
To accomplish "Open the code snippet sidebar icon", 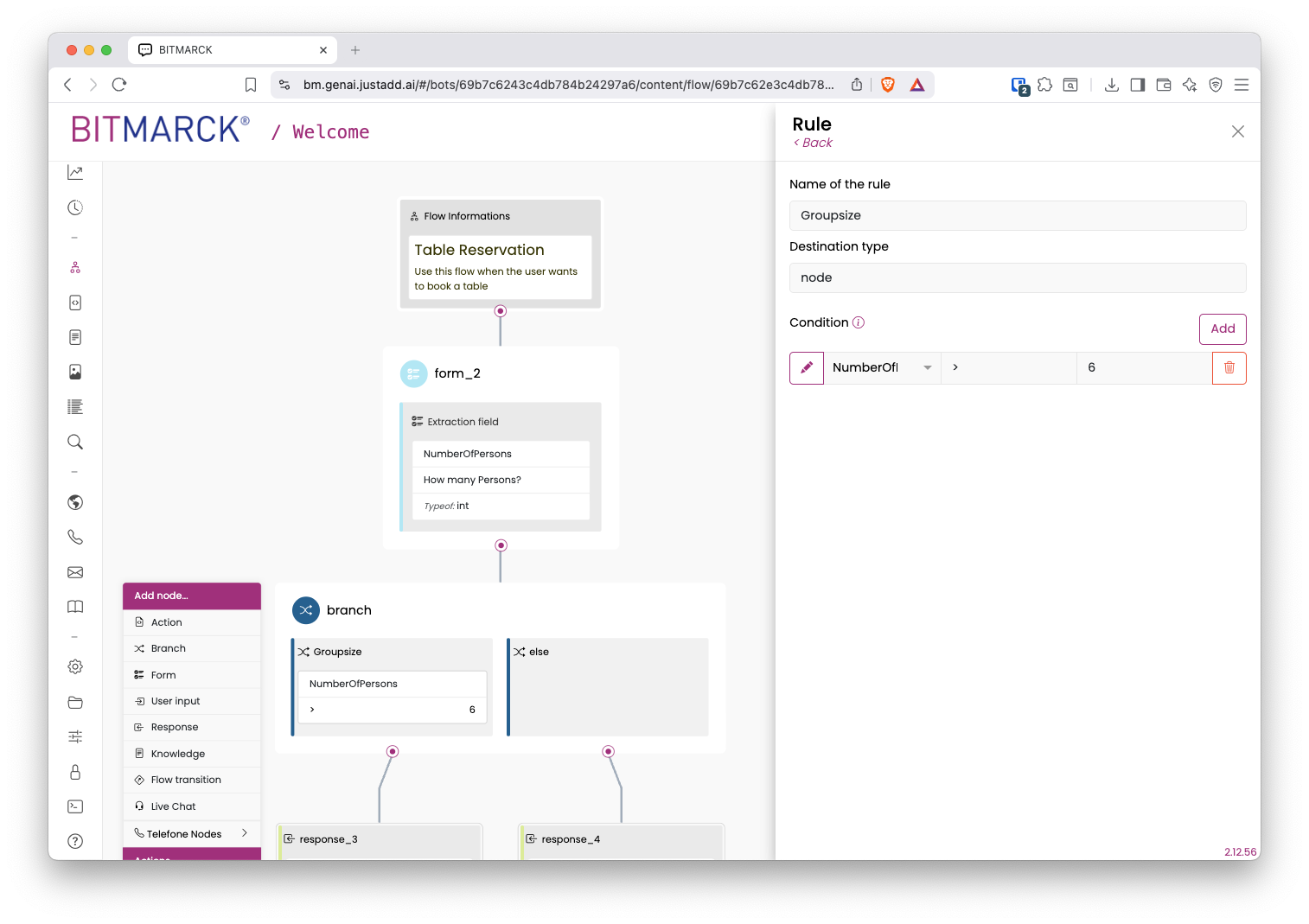I will [x=75, y=303].
